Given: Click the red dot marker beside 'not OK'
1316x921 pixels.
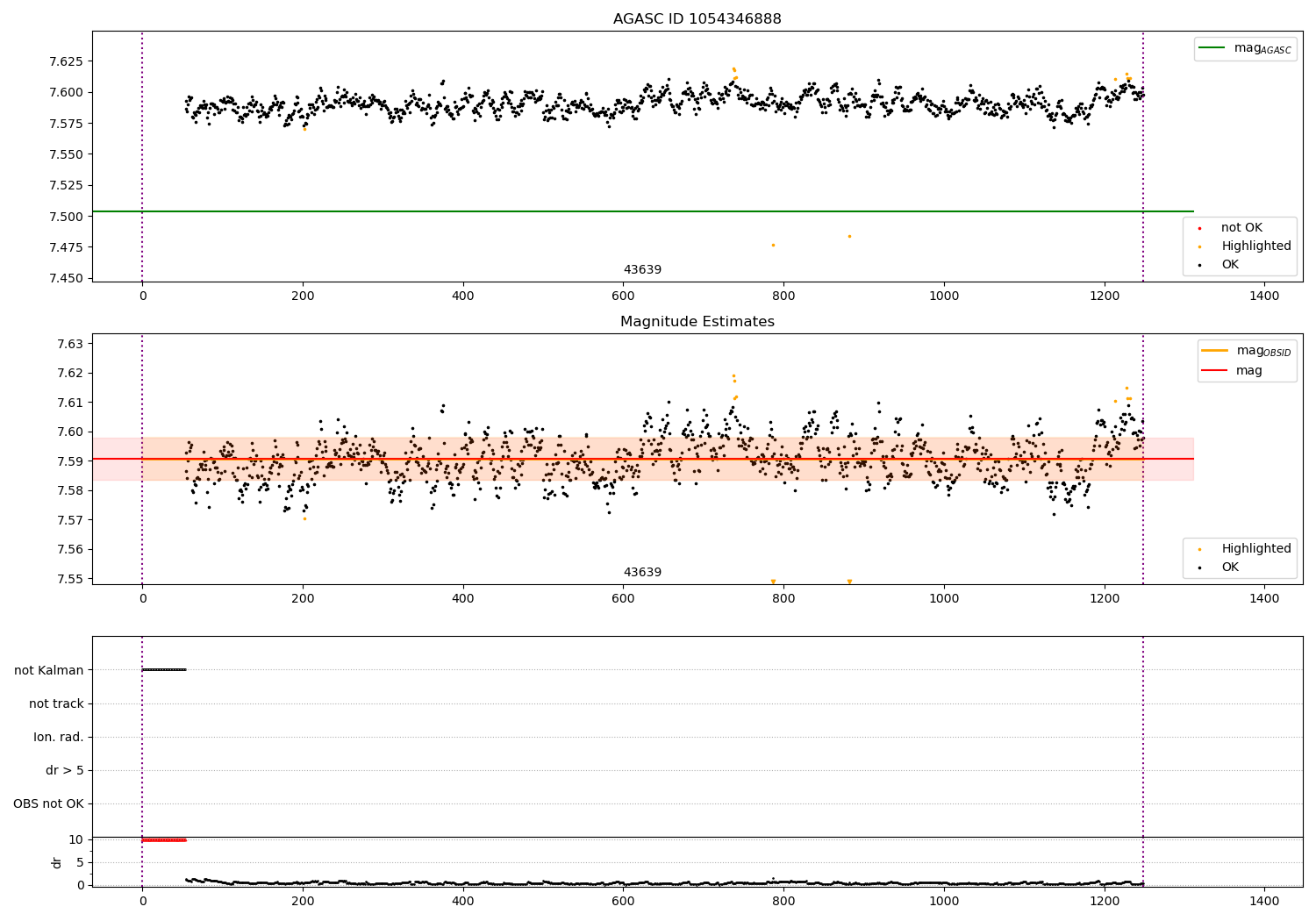Looking at the screenshot, I should 1199,229.
